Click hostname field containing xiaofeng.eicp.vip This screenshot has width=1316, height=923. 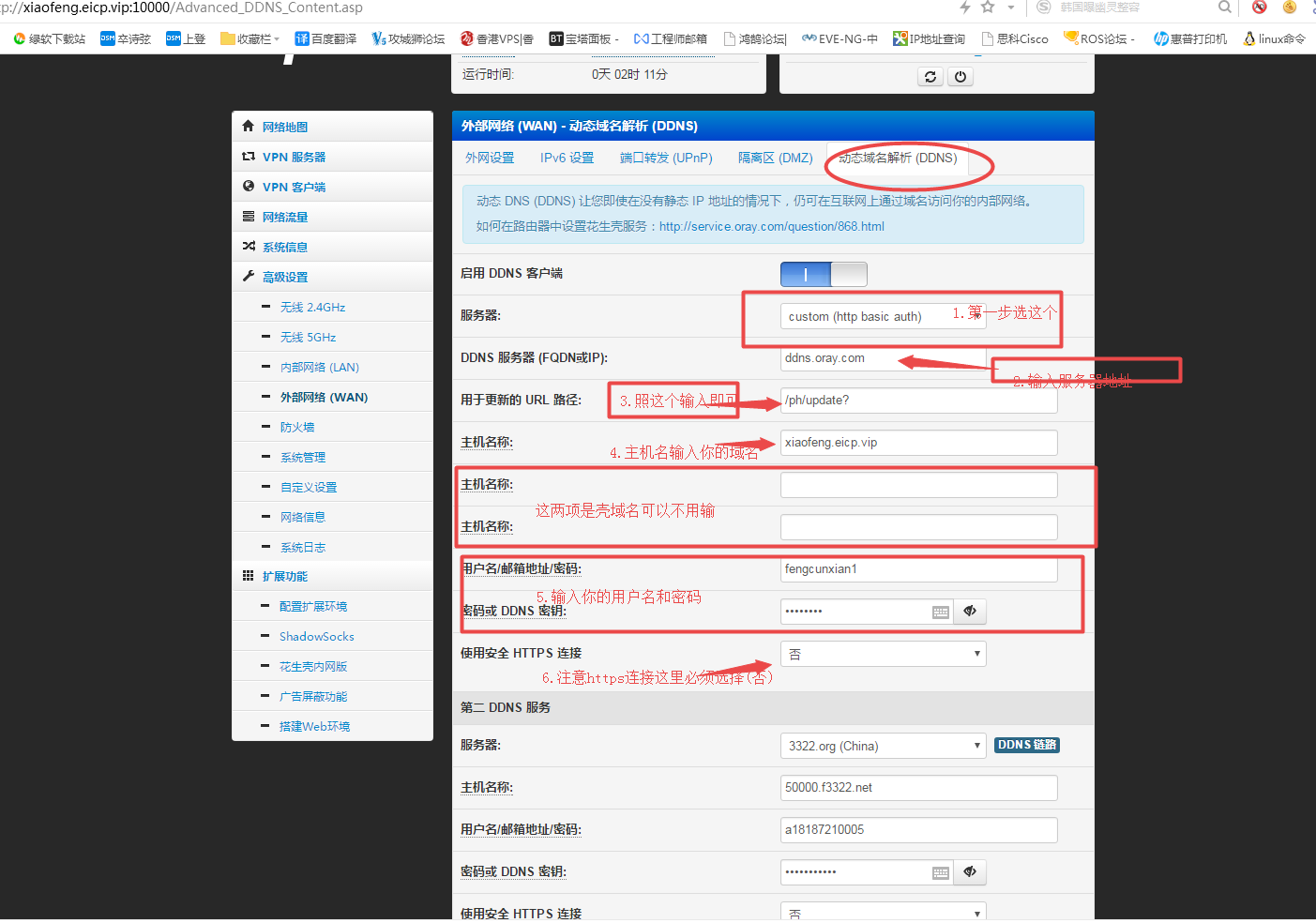[x=918, y=443]
